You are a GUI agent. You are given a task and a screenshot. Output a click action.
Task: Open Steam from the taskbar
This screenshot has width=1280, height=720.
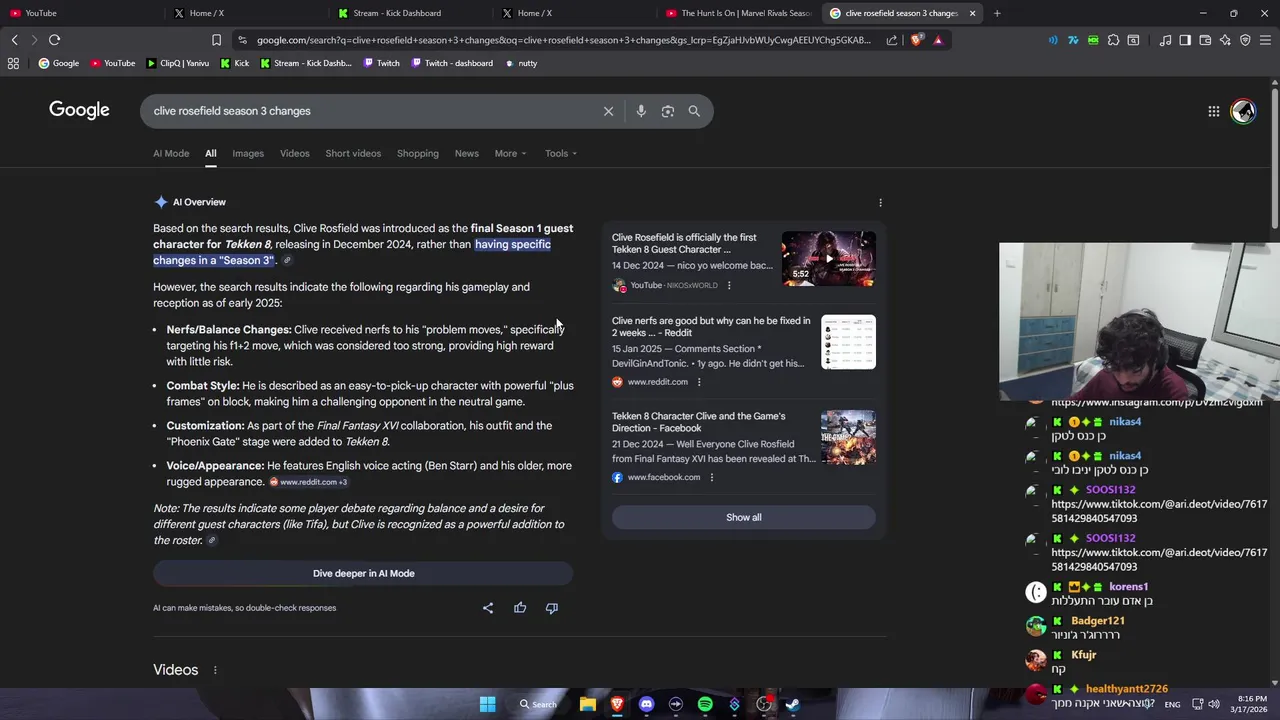pyautogui.click(x=793, y=704)
